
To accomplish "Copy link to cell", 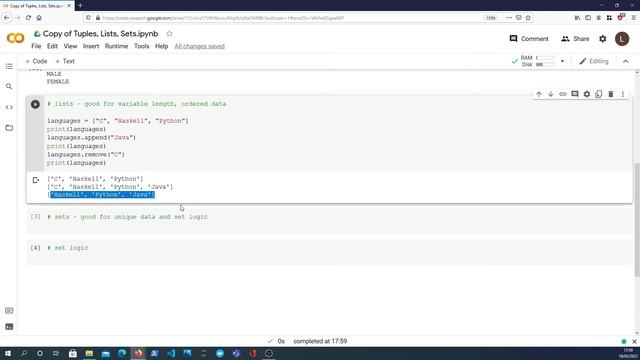I will tap(562, 94).
